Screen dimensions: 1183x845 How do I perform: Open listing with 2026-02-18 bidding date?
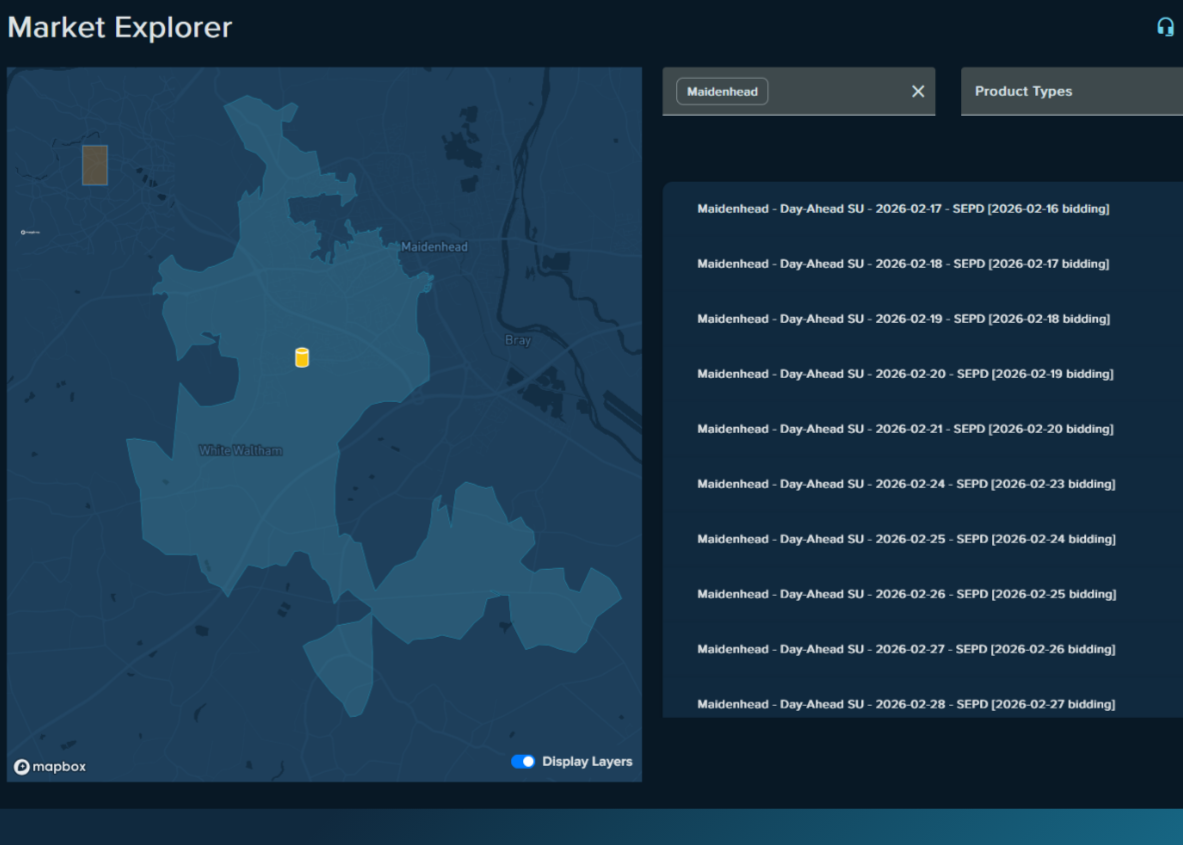902,319
